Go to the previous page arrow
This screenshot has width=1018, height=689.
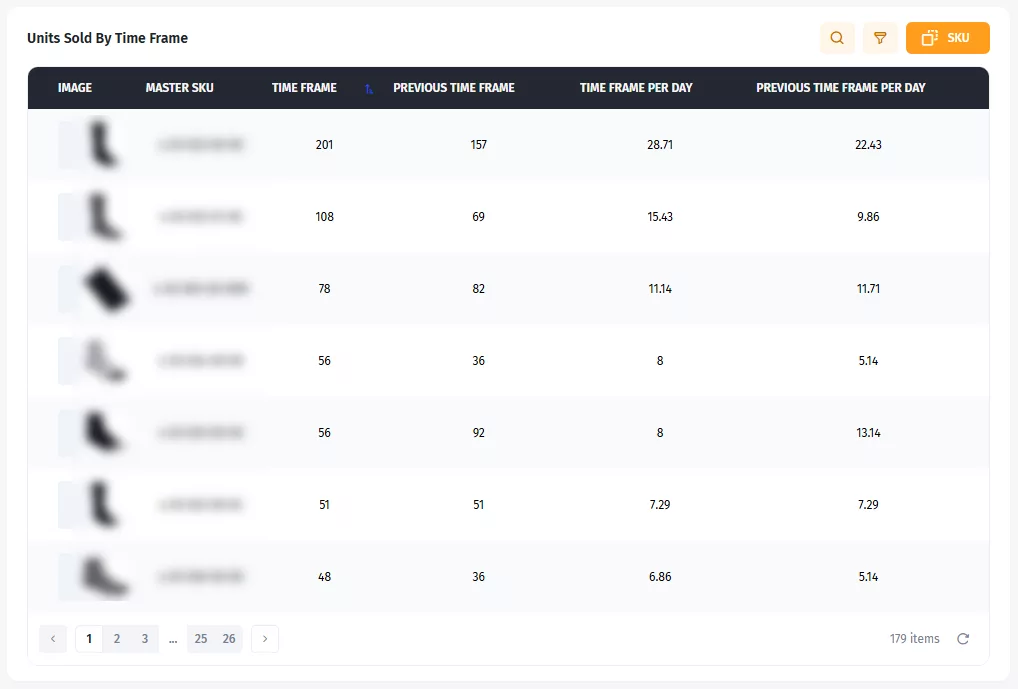(x=53, y=639)
